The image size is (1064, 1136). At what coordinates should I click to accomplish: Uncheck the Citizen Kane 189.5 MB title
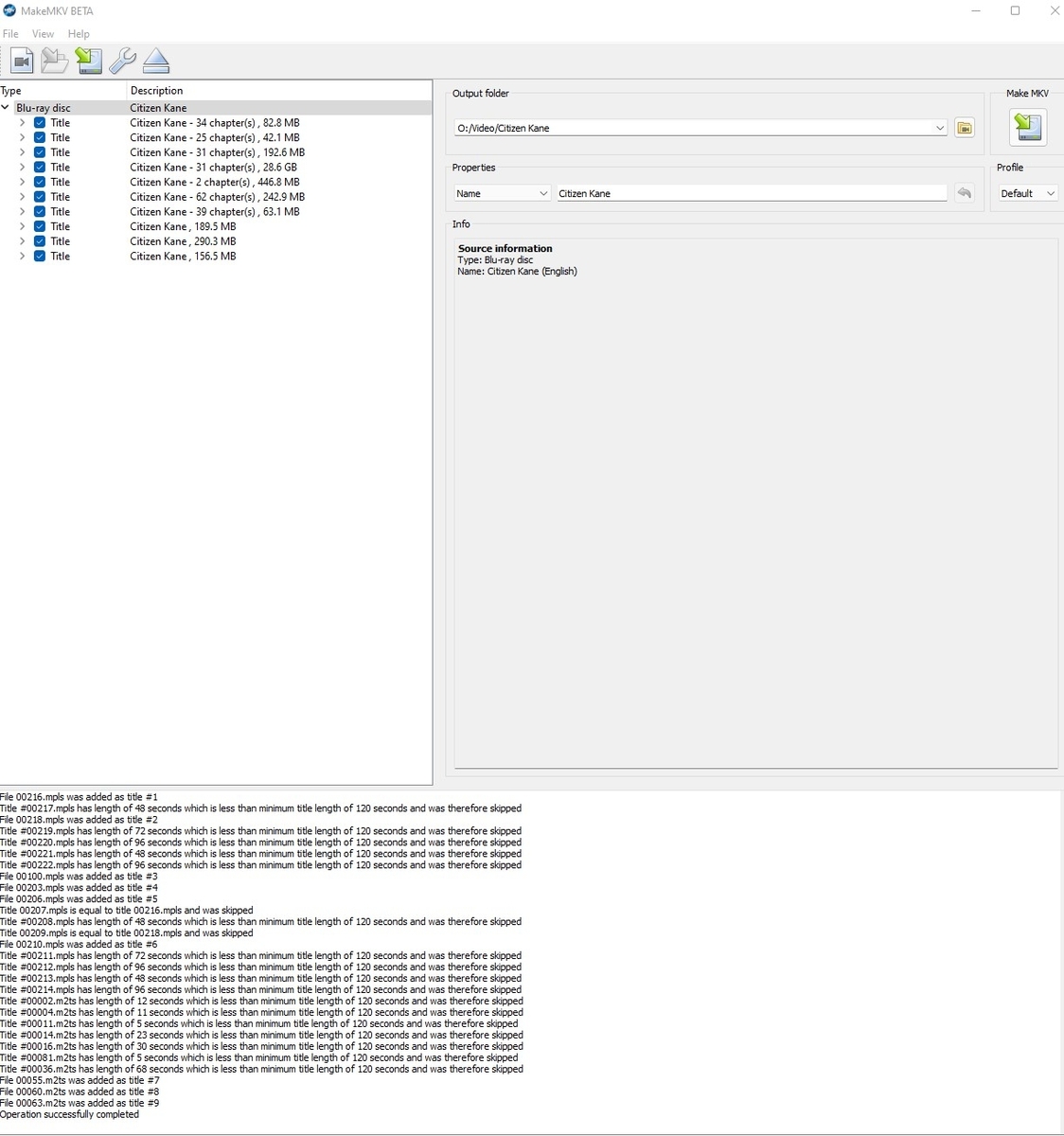coord(40,226)
